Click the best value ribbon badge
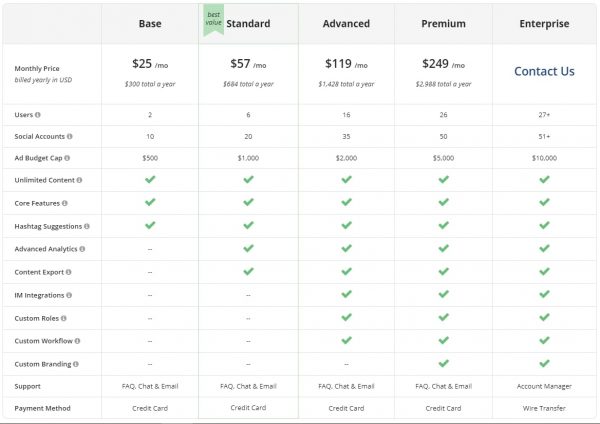 click(214, 20)
